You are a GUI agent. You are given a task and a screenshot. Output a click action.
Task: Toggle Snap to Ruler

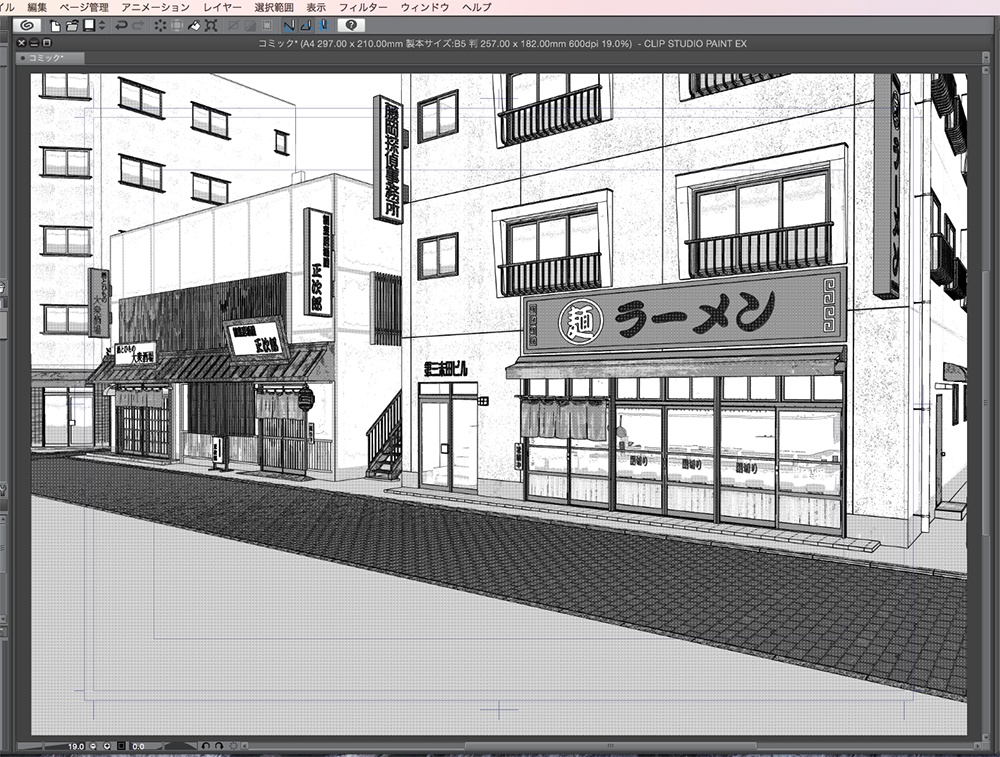pyautogui.click(x=289, y=26)
